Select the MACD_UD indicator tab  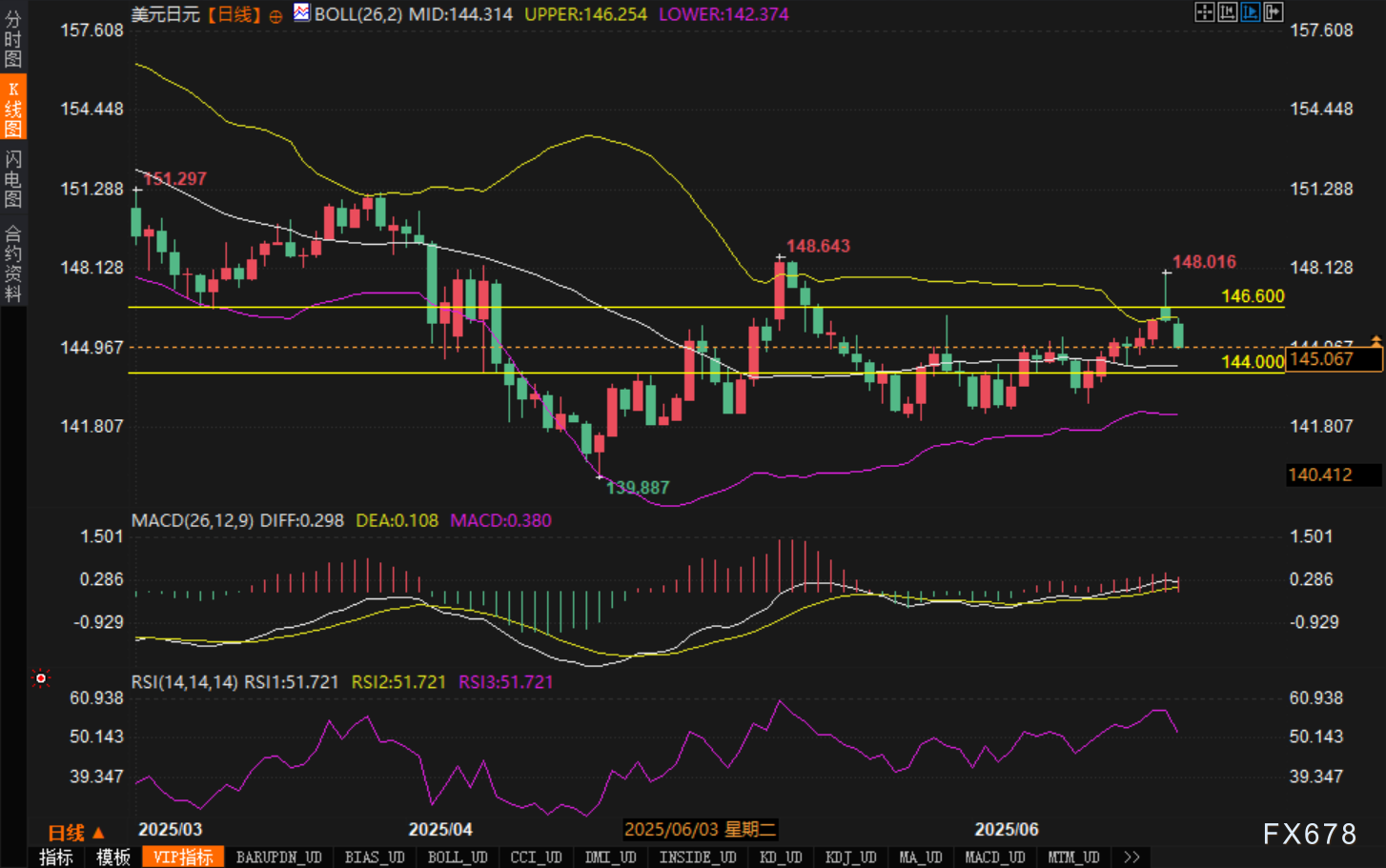click(994, 858)
